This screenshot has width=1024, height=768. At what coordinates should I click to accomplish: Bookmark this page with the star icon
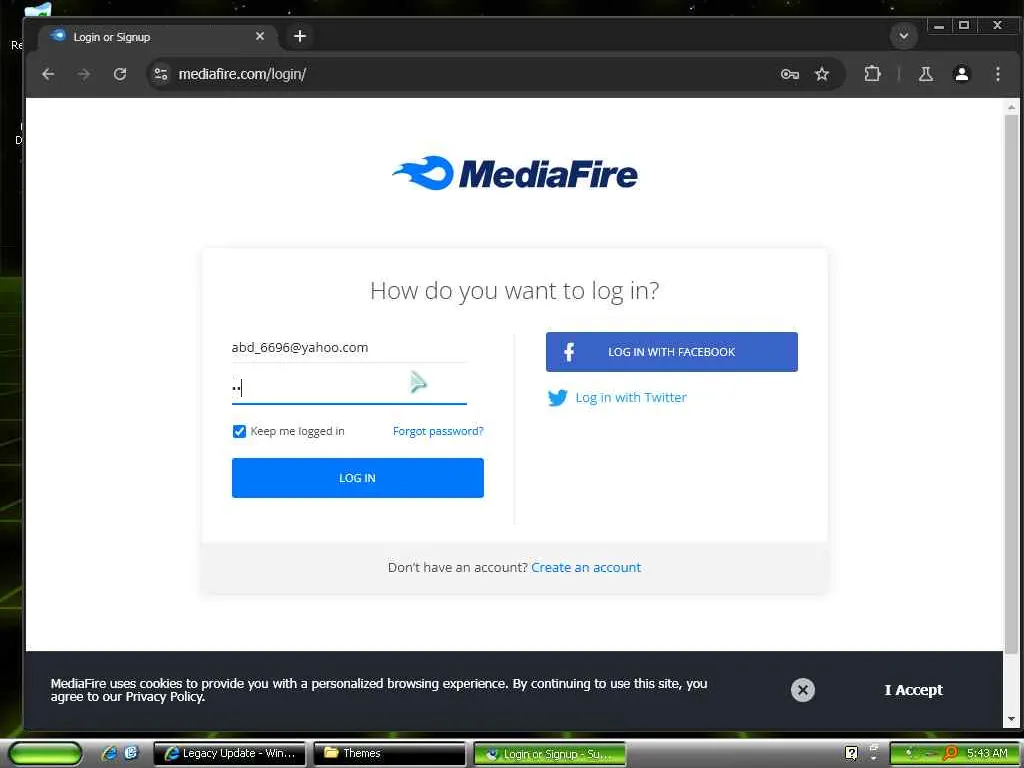tap(822, 74)
